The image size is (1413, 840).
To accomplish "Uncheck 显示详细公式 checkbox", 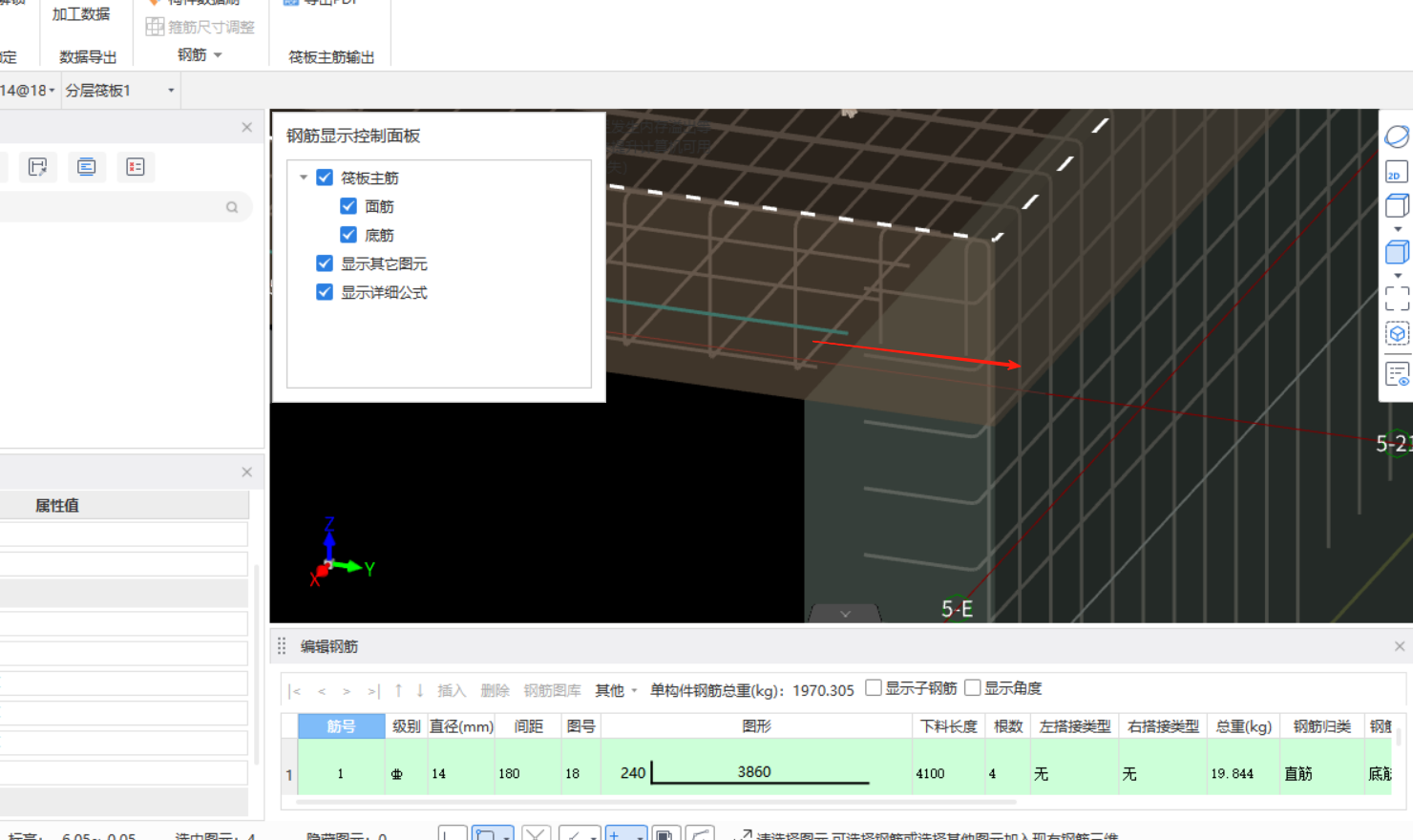I will click(x=325, y=292).
